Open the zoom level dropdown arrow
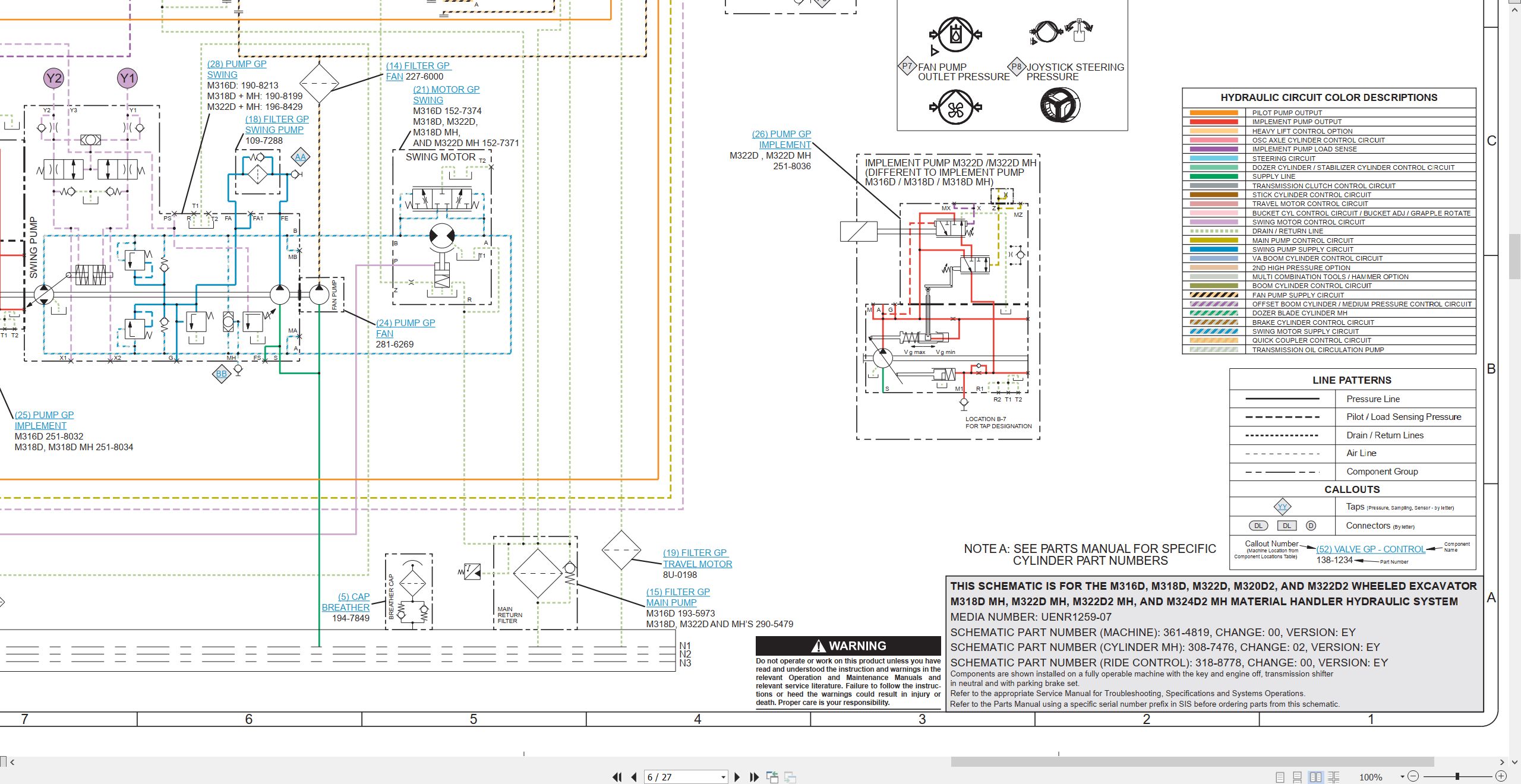Screen dimensions: 1521x784 tap(1402, 776)
